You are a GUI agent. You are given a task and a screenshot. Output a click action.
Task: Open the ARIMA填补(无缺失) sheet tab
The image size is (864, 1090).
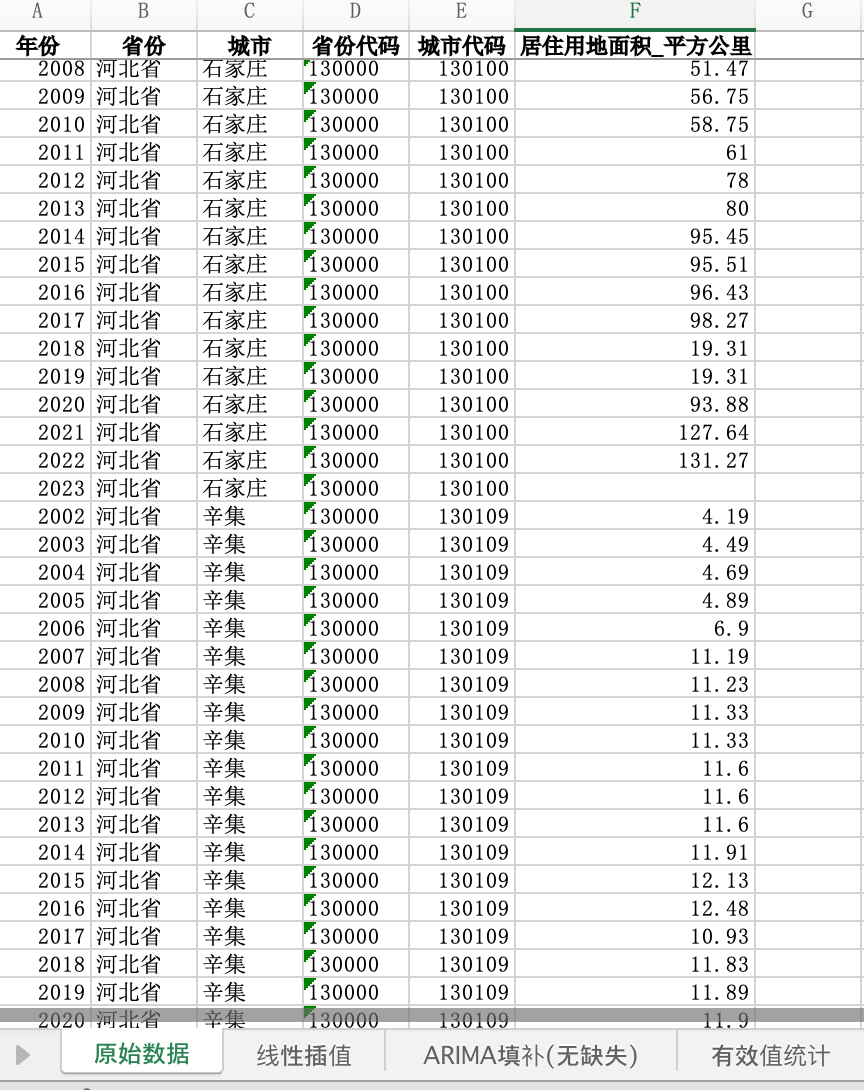[x=530, y=1055]
